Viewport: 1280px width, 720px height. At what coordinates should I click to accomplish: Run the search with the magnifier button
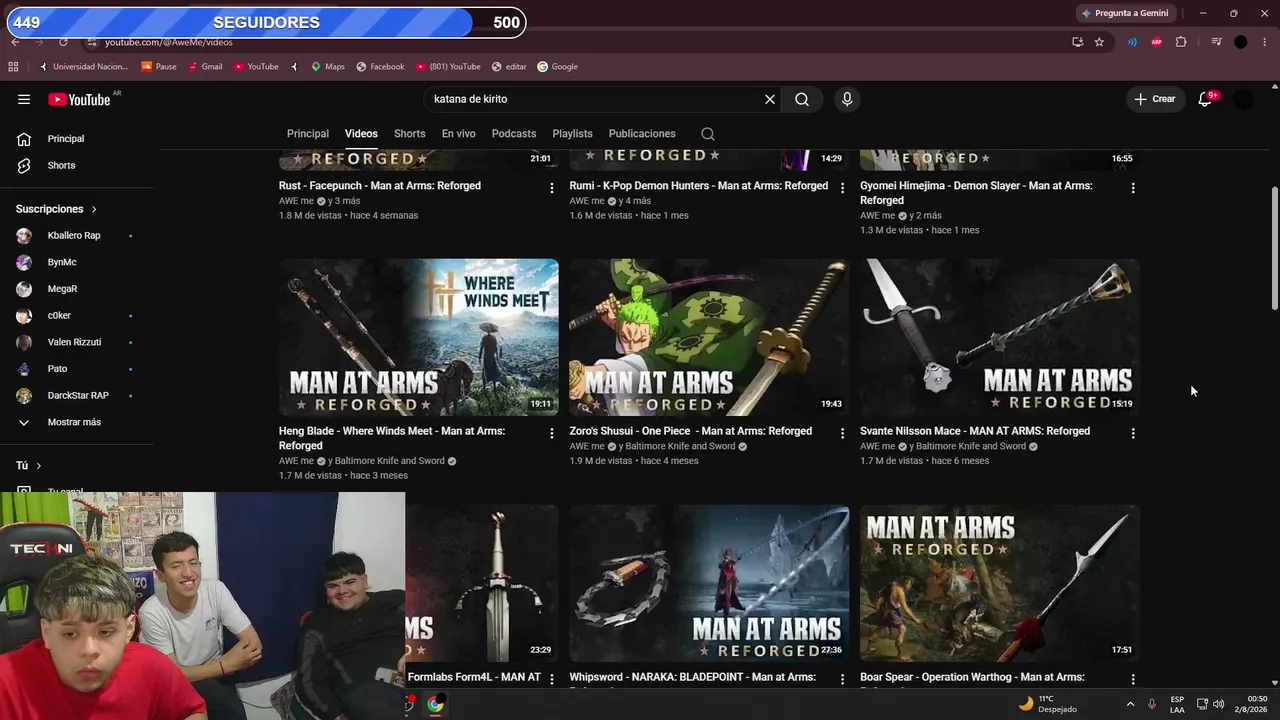802,99
